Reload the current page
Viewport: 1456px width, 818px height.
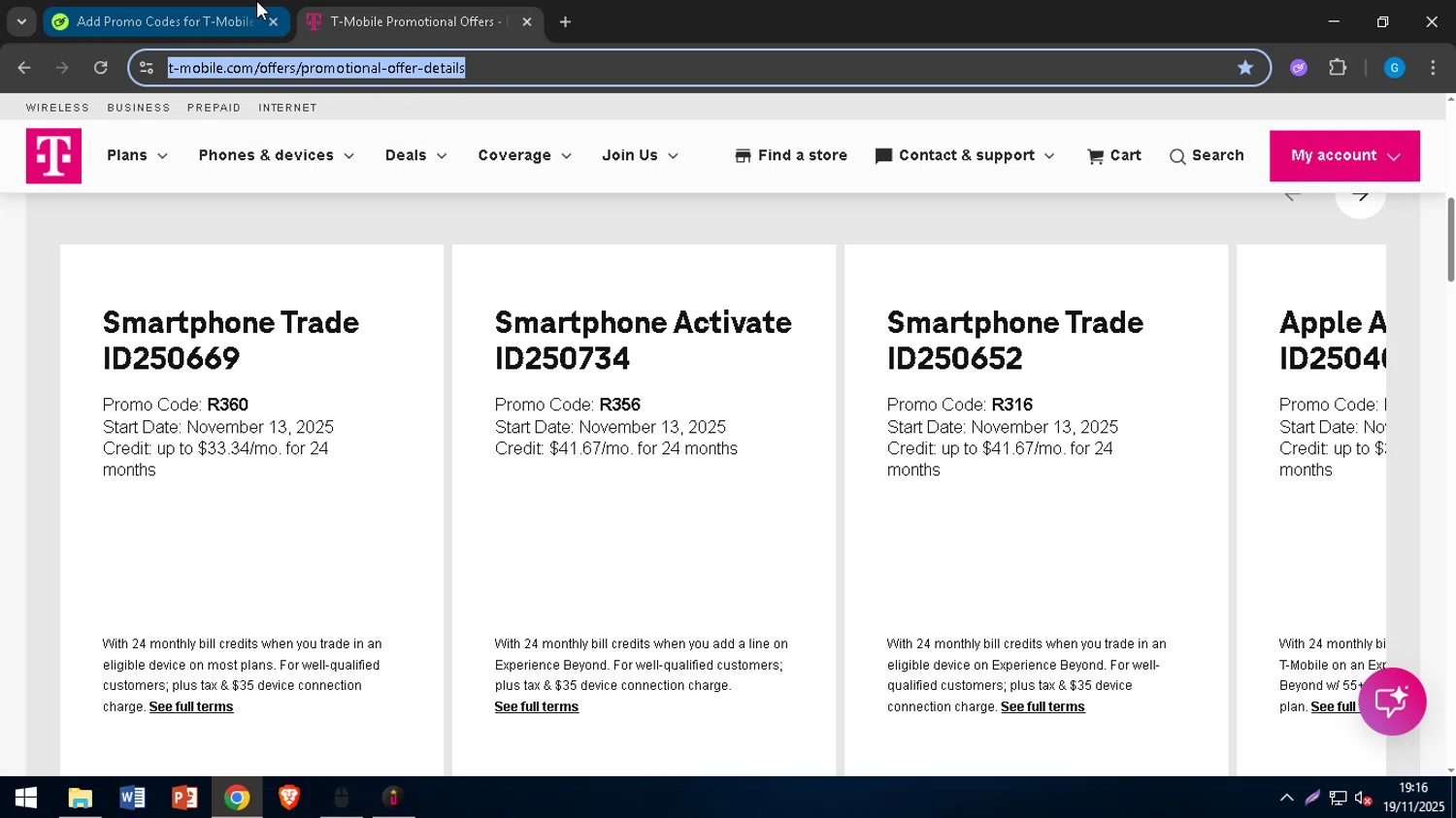[101, 68]
